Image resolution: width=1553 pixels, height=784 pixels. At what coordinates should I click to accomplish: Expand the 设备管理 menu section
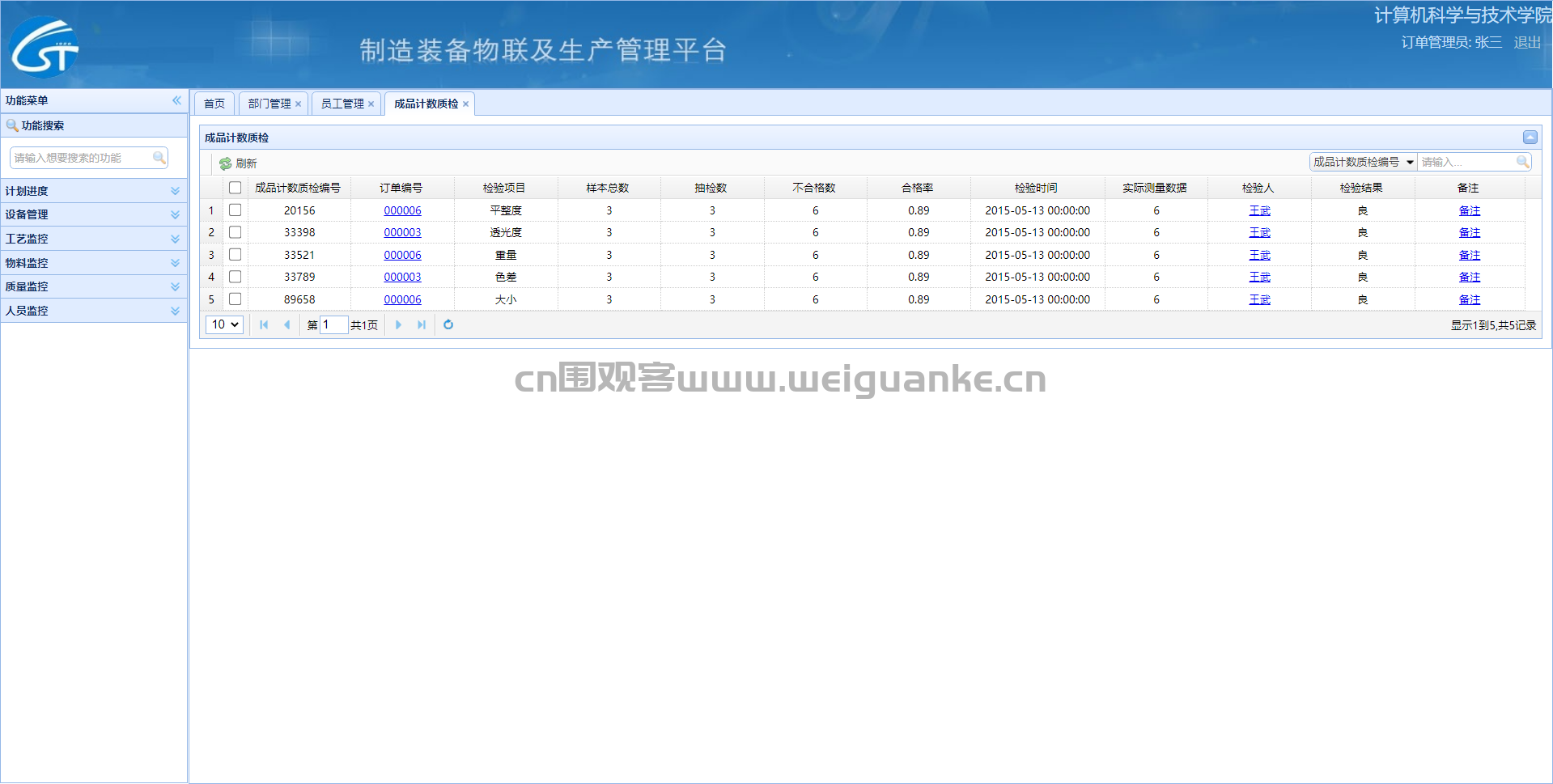(94, 214)
